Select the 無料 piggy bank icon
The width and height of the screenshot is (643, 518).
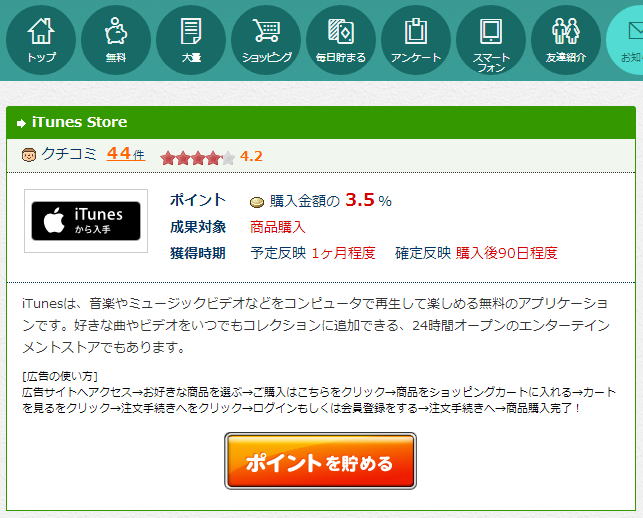(116, 40)
